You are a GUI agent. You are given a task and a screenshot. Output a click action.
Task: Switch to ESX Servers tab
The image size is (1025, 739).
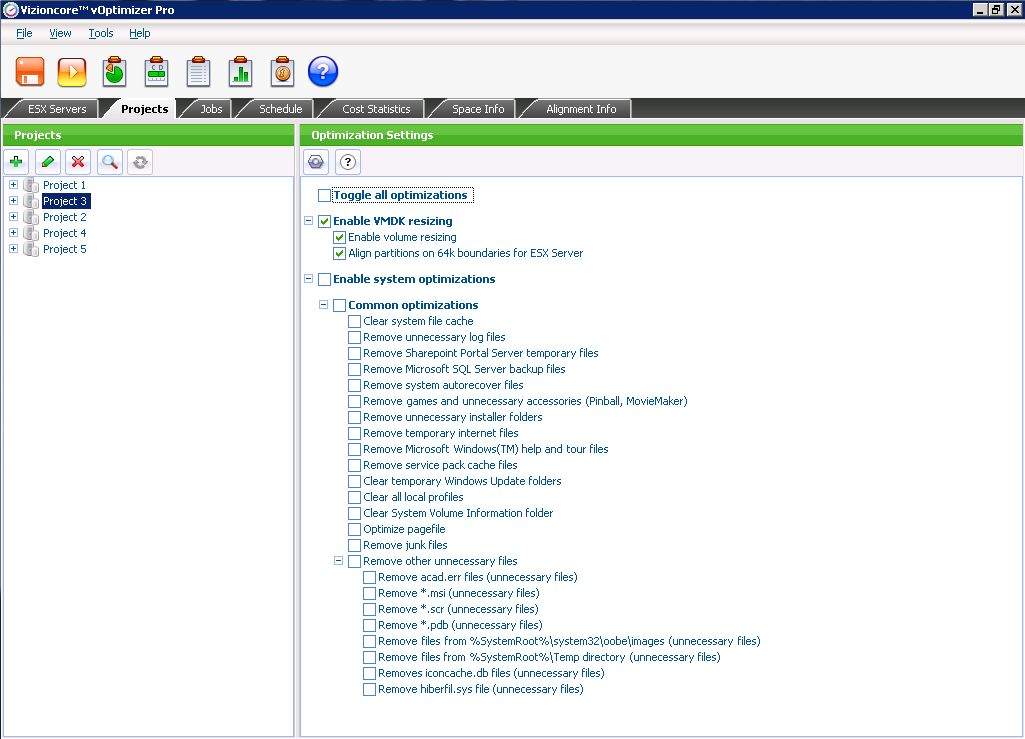point(57,109)
